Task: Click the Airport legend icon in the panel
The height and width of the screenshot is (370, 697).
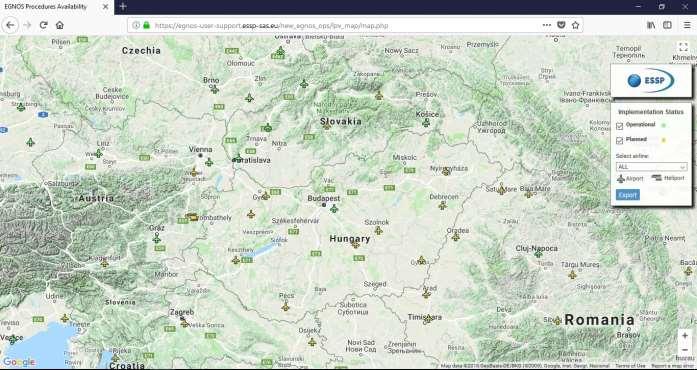Action: pos(621,179)
